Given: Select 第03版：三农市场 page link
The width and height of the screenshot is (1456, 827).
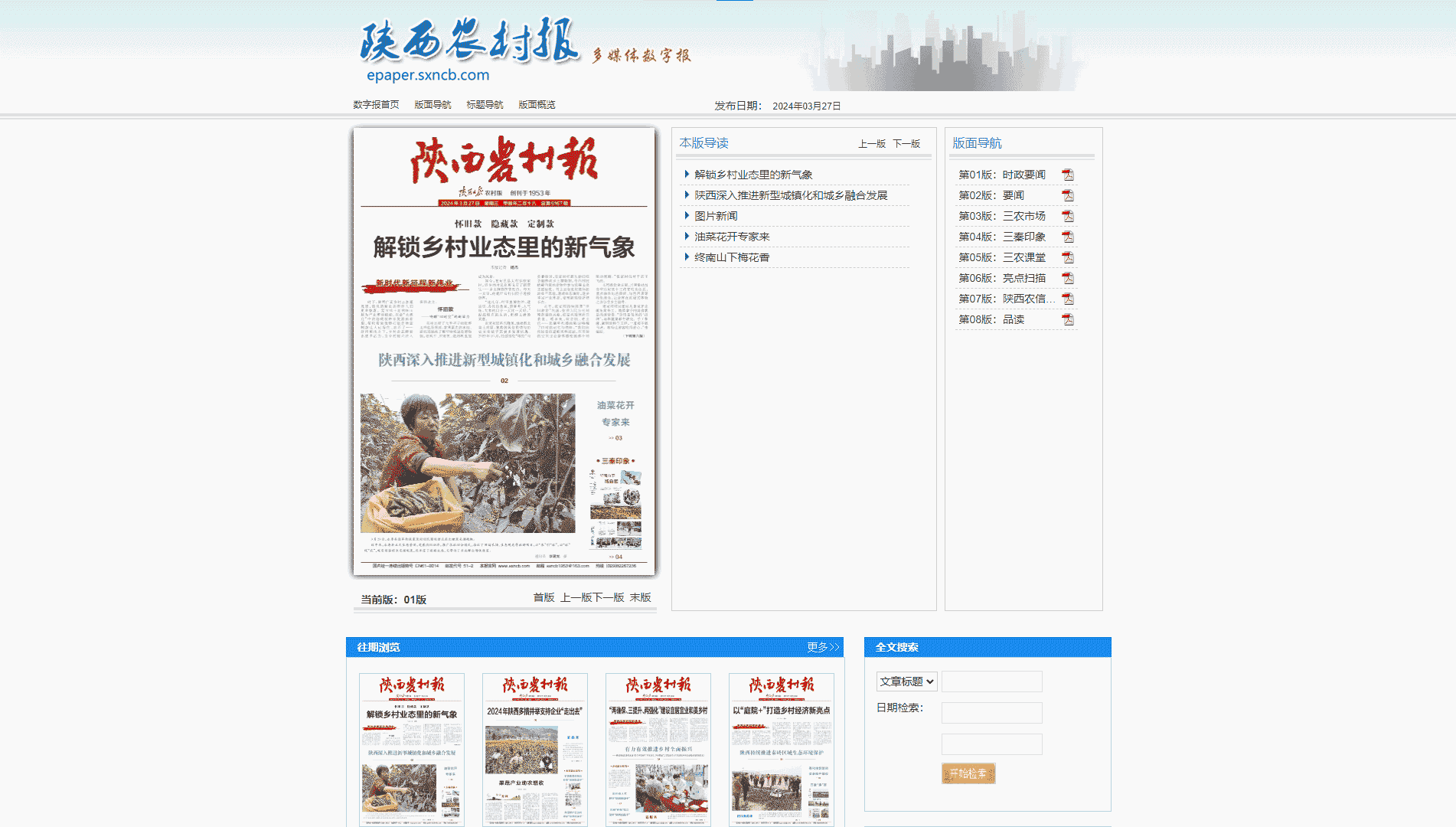Looking at the screenshot, I should point(1002,216).
